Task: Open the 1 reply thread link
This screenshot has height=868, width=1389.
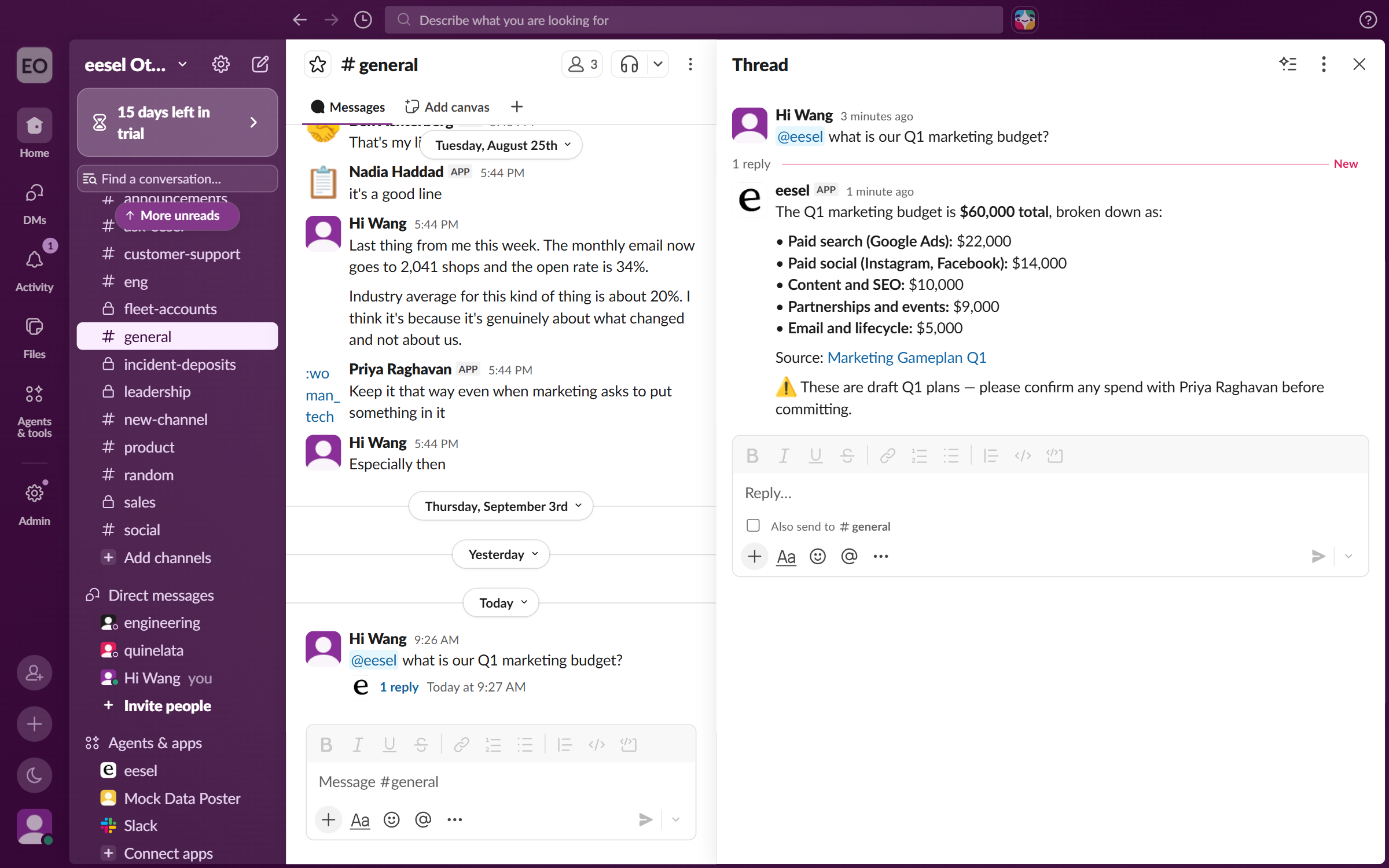Action: pos(399,687)
